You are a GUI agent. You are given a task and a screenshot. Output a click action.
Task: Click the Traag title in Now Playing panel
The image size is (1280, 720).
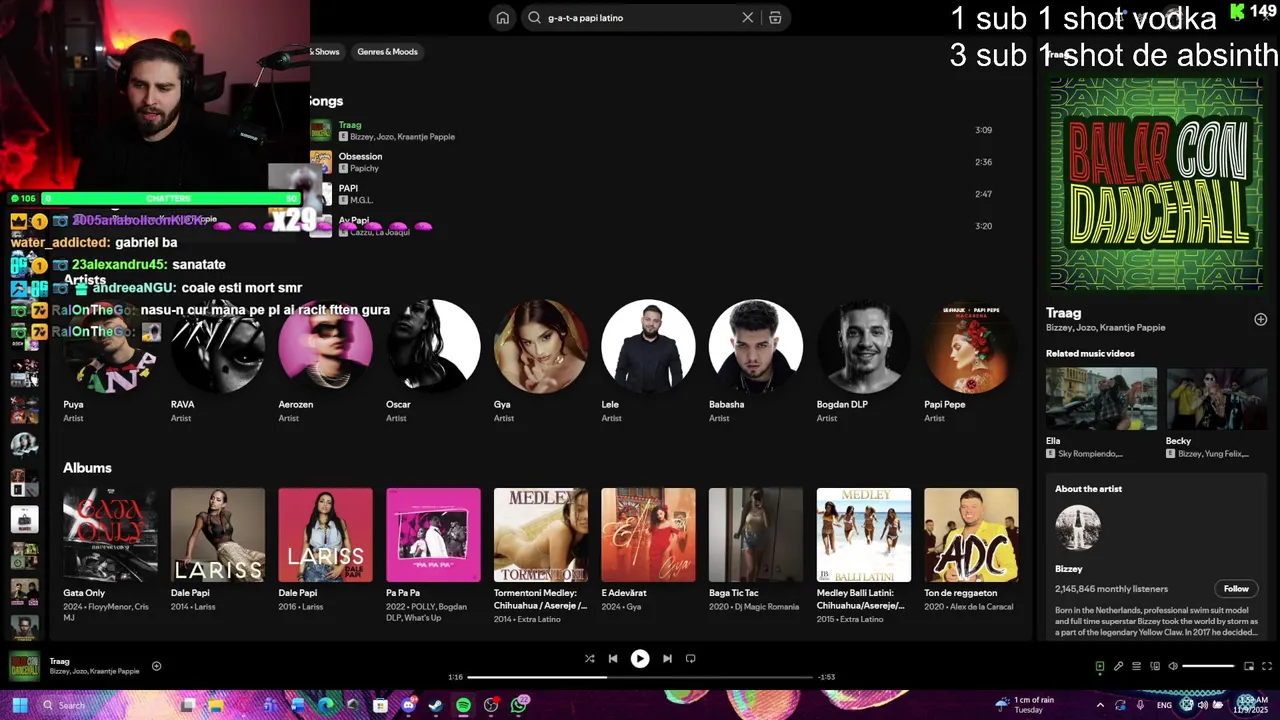click(1063, 313)
